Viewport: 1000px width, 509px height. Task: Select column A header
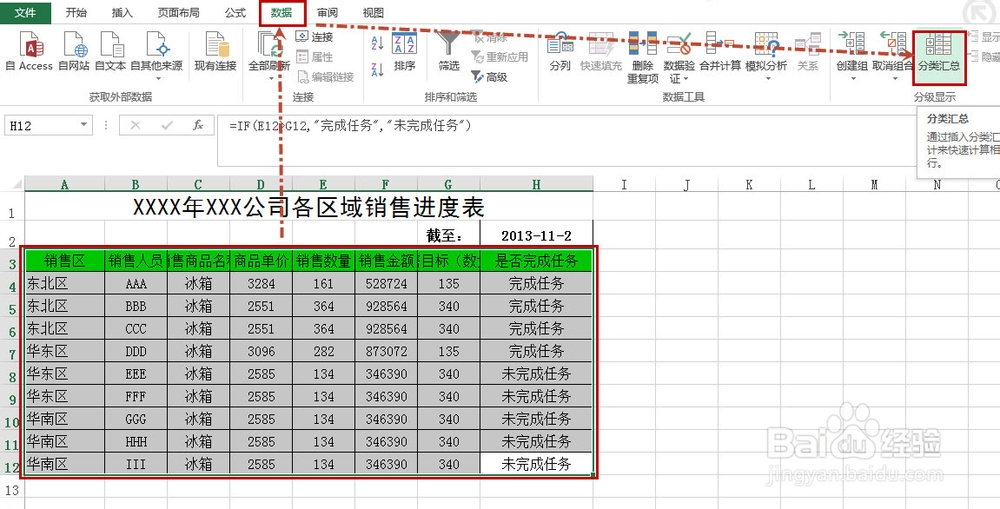click(64, 184)
